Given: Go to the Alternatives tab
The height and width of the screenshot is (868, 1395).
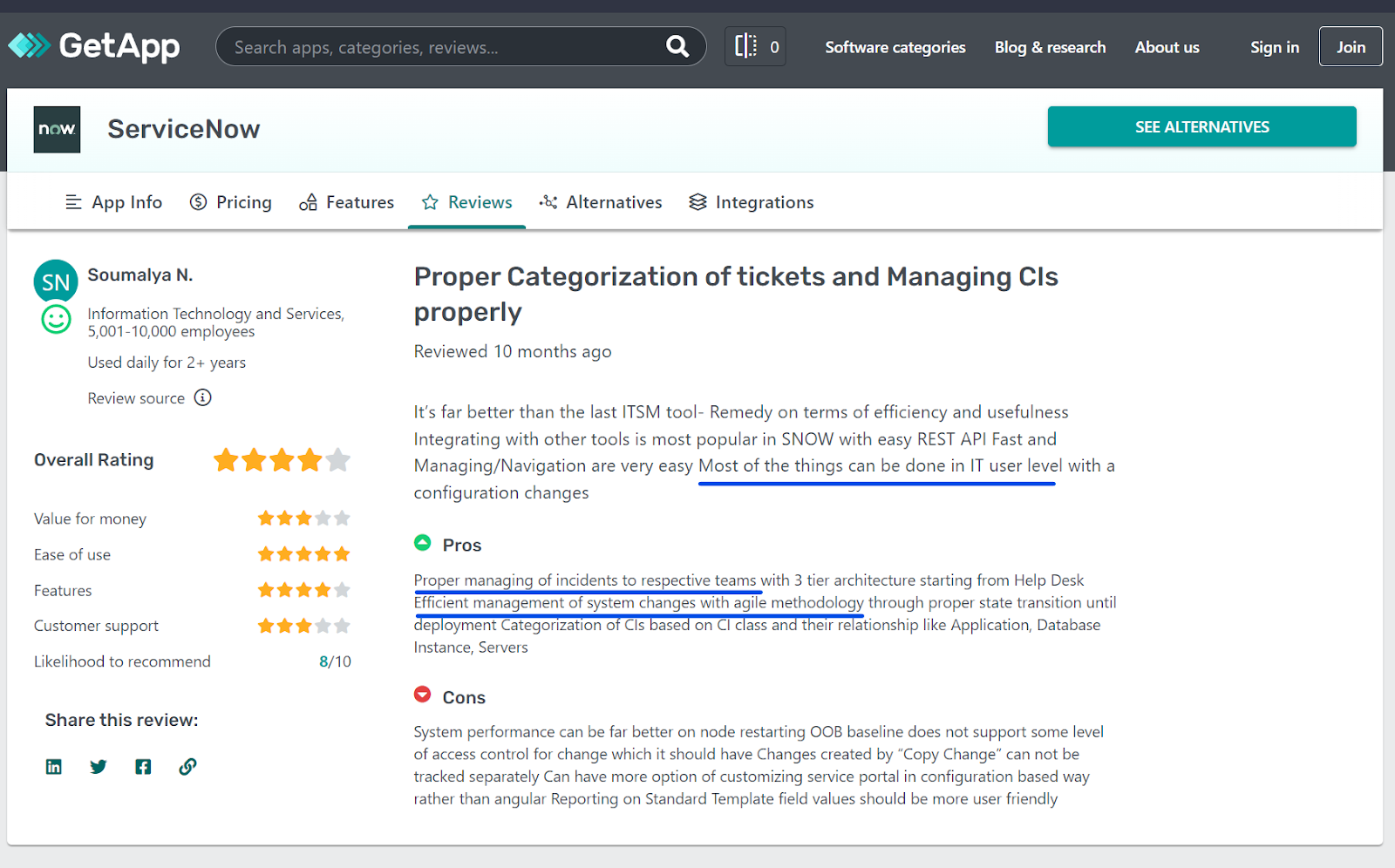Looking at the screenshot, I should point(601,202).
